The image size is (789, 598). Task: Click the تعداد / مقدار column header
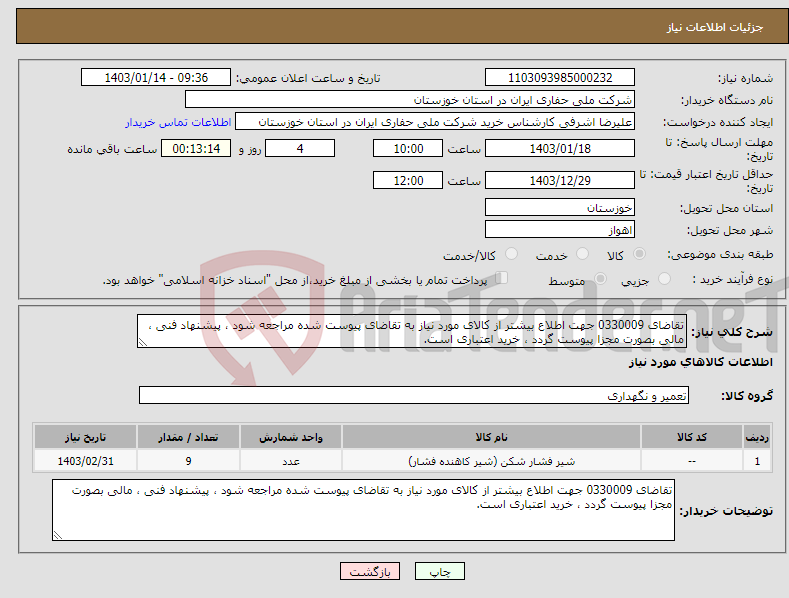tap(188, 437)
